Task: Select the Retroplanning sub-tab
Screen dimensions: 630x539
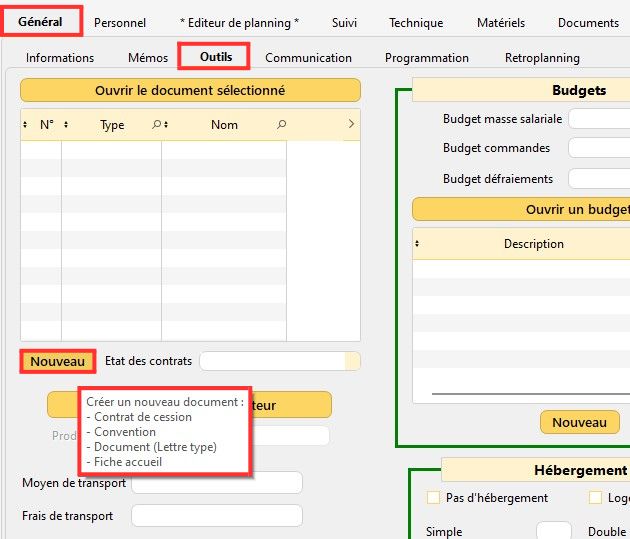Action: [542, 58]
